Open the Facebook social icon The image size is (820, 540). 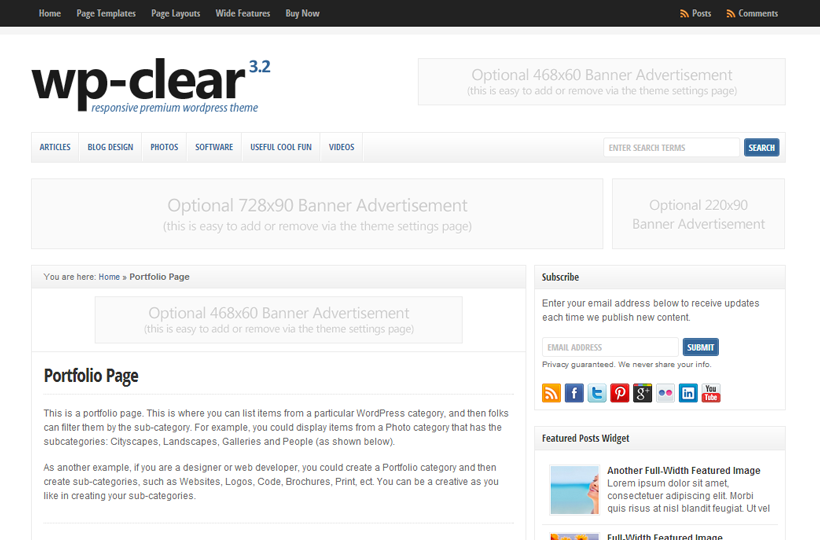coord(574,393)
